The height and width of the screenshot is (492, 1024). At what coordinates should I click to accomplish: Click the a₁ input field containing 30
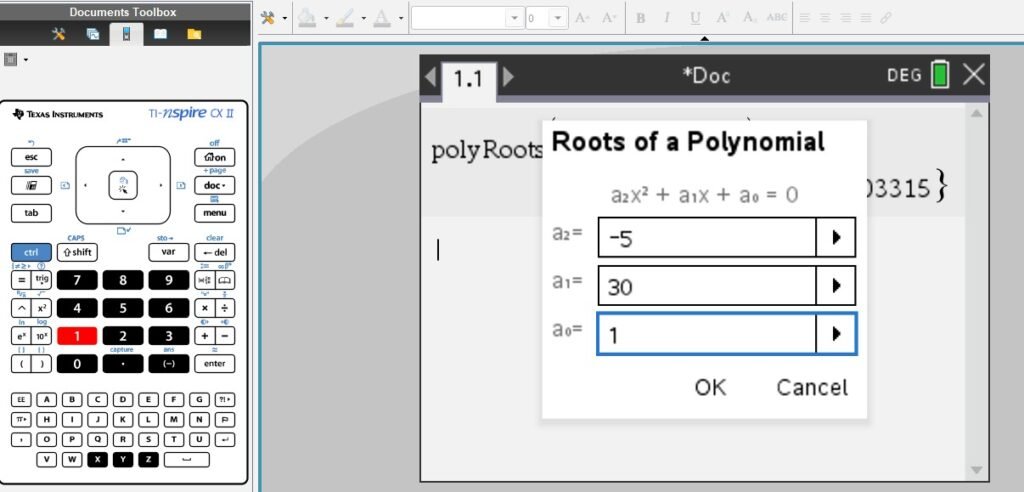(707, 286)
